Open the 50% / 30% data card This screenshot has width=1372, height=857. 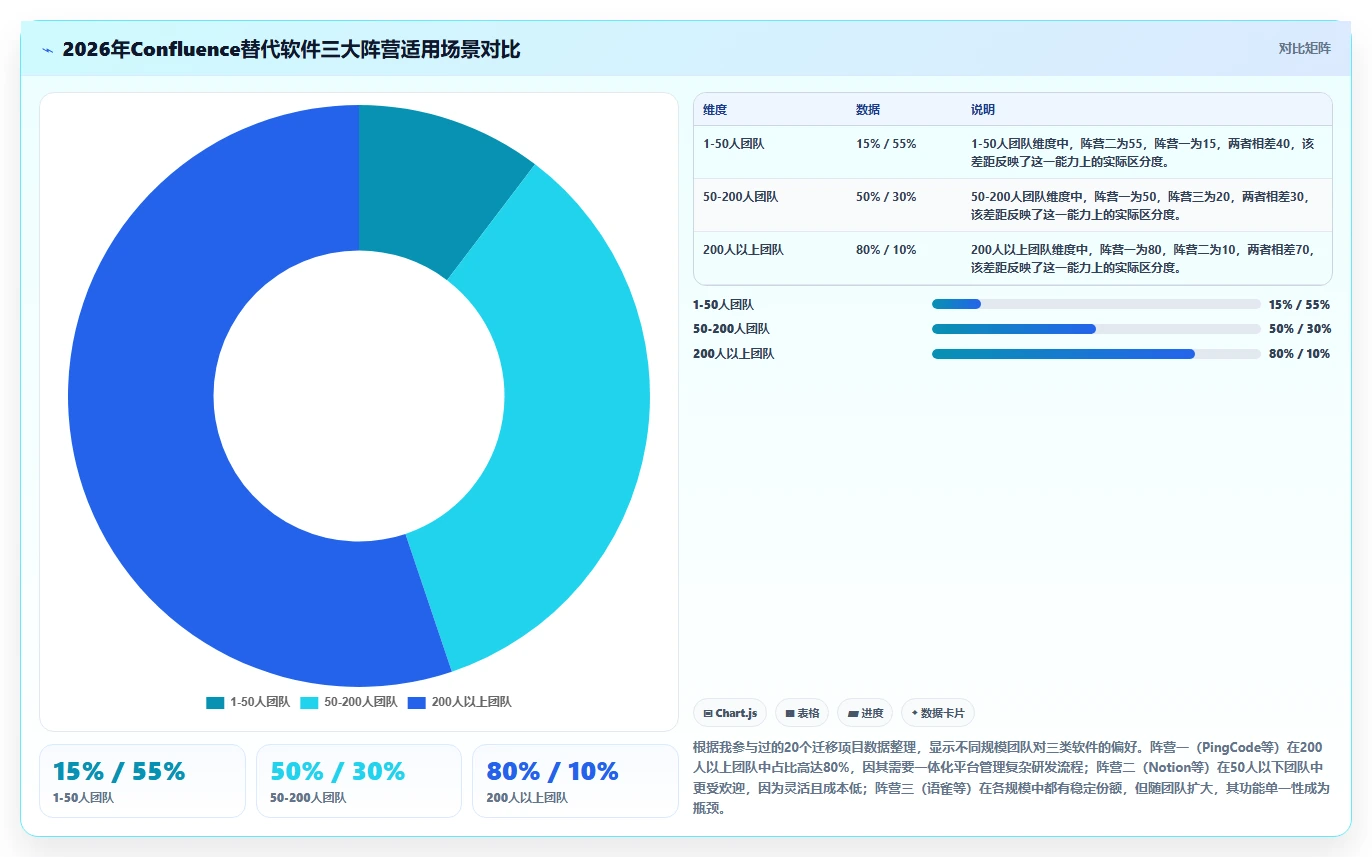tap(359, 781)
